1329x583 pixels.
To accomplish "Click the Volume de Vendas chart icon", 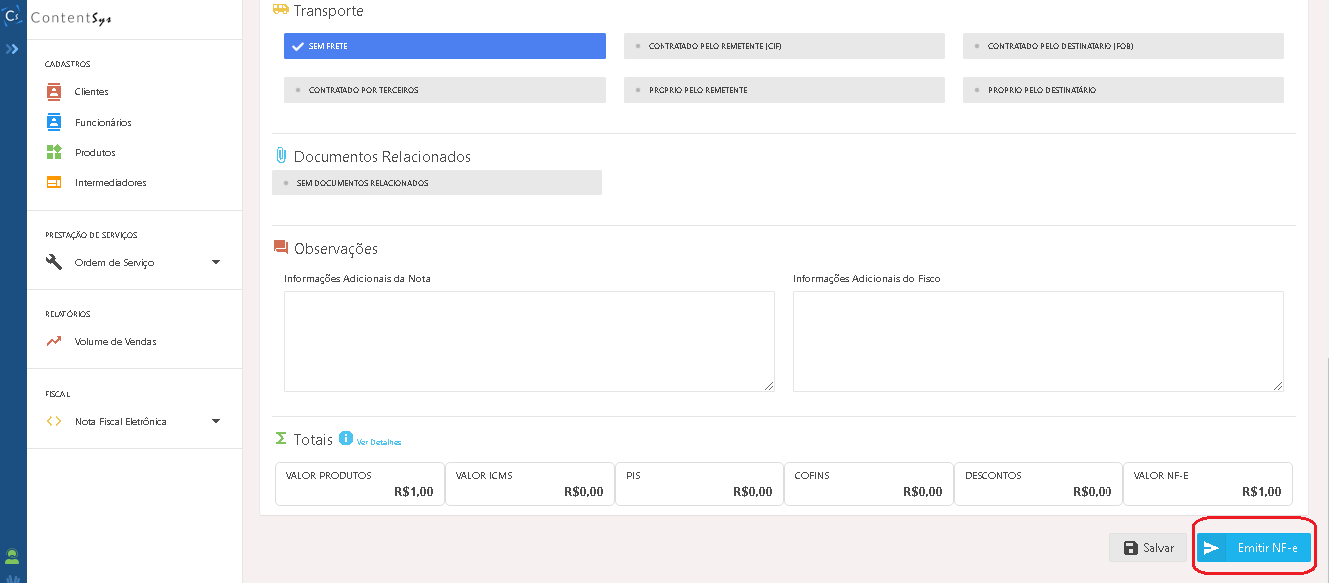I will (x=54, y=342).
